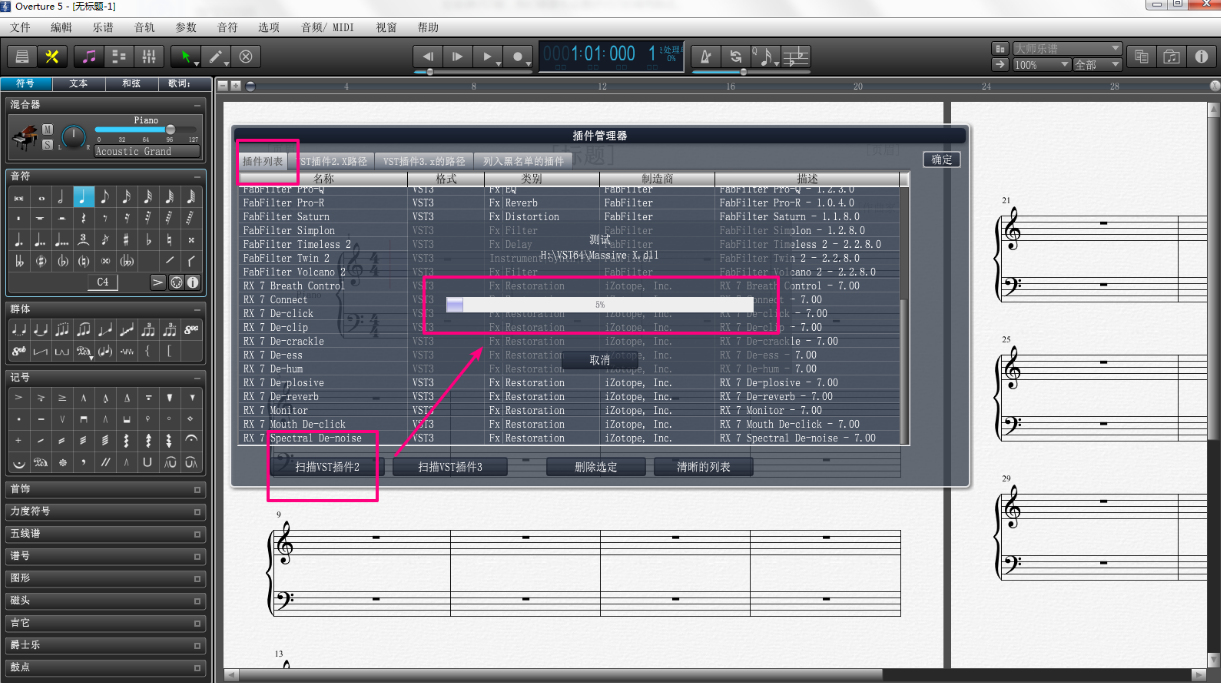Adjust the Piano volume slider
Screen dimensions: 1221x683
[146, 130]
